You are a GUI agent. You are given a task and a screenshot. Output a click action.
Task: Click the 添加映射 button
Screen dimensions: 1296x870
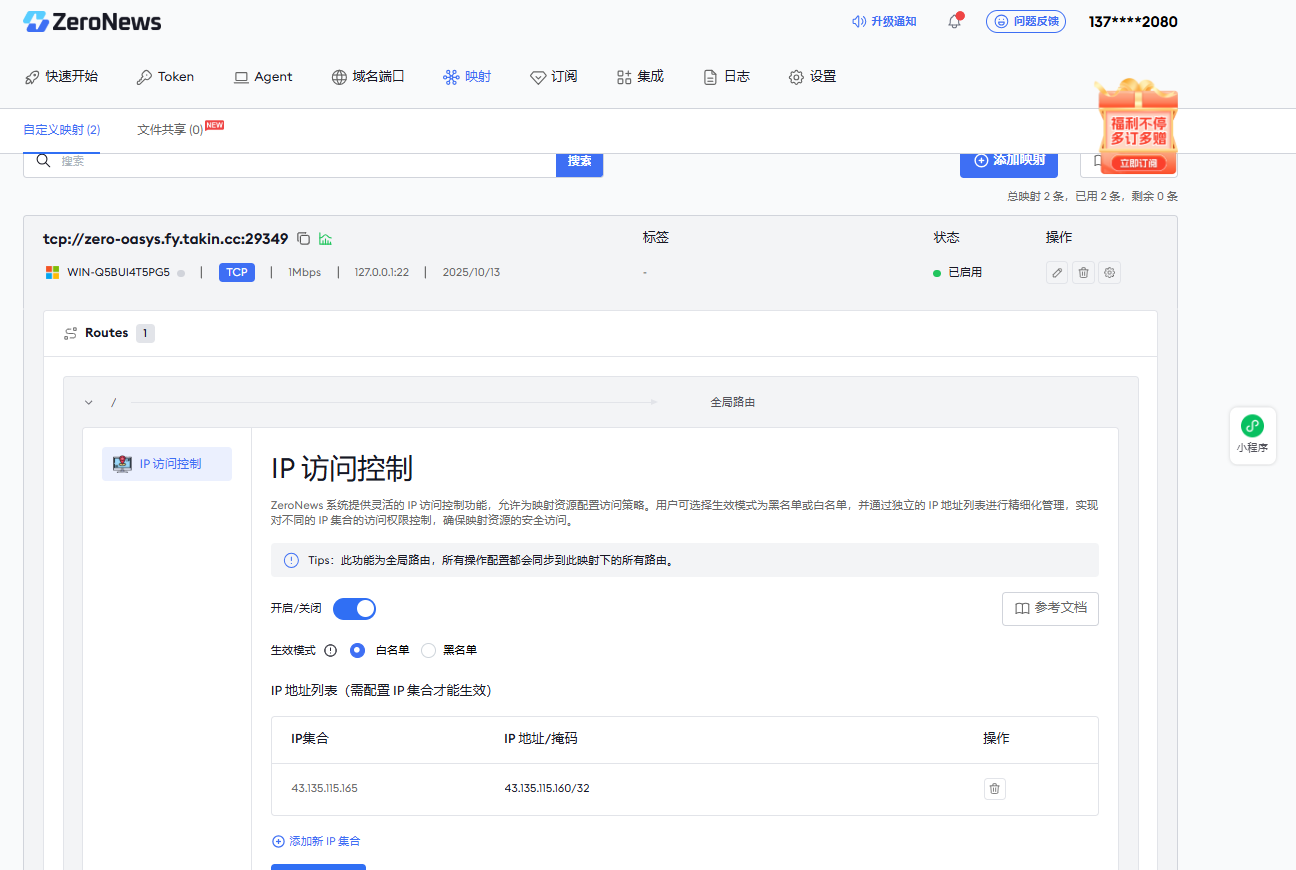tap(1008, 161)
